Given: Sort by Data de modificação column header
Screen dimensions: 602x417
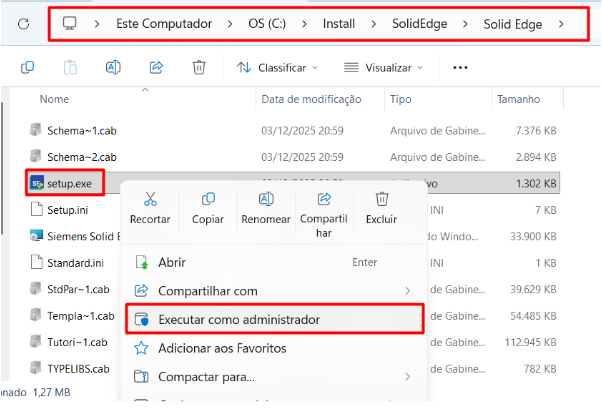Looking at the screenshot, I should click(310, 99).
